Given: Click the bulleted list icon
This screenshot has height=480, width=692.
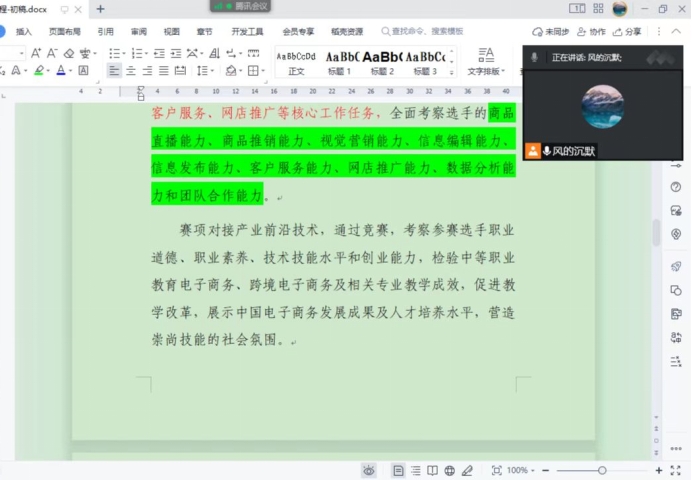Looking at the screenshot, I should pos(114,53).
